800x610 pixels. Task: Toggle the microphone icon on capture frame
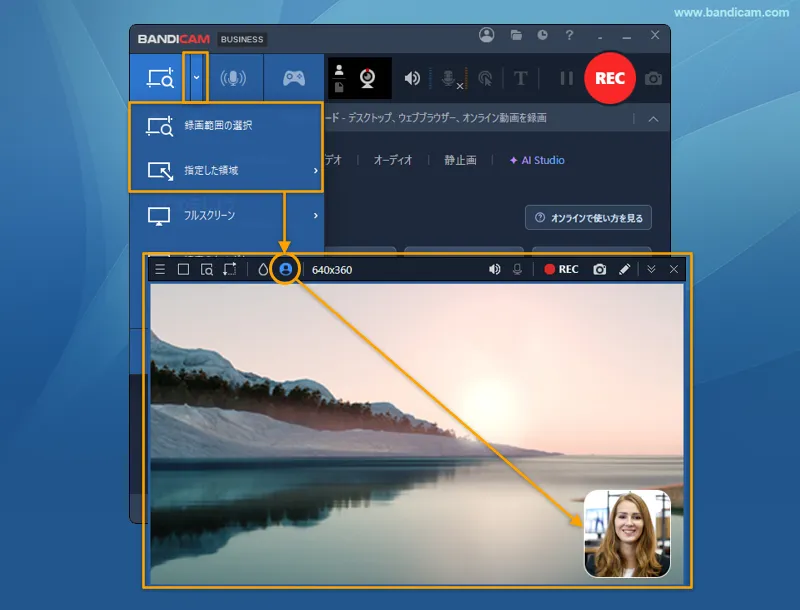point(517,269)
